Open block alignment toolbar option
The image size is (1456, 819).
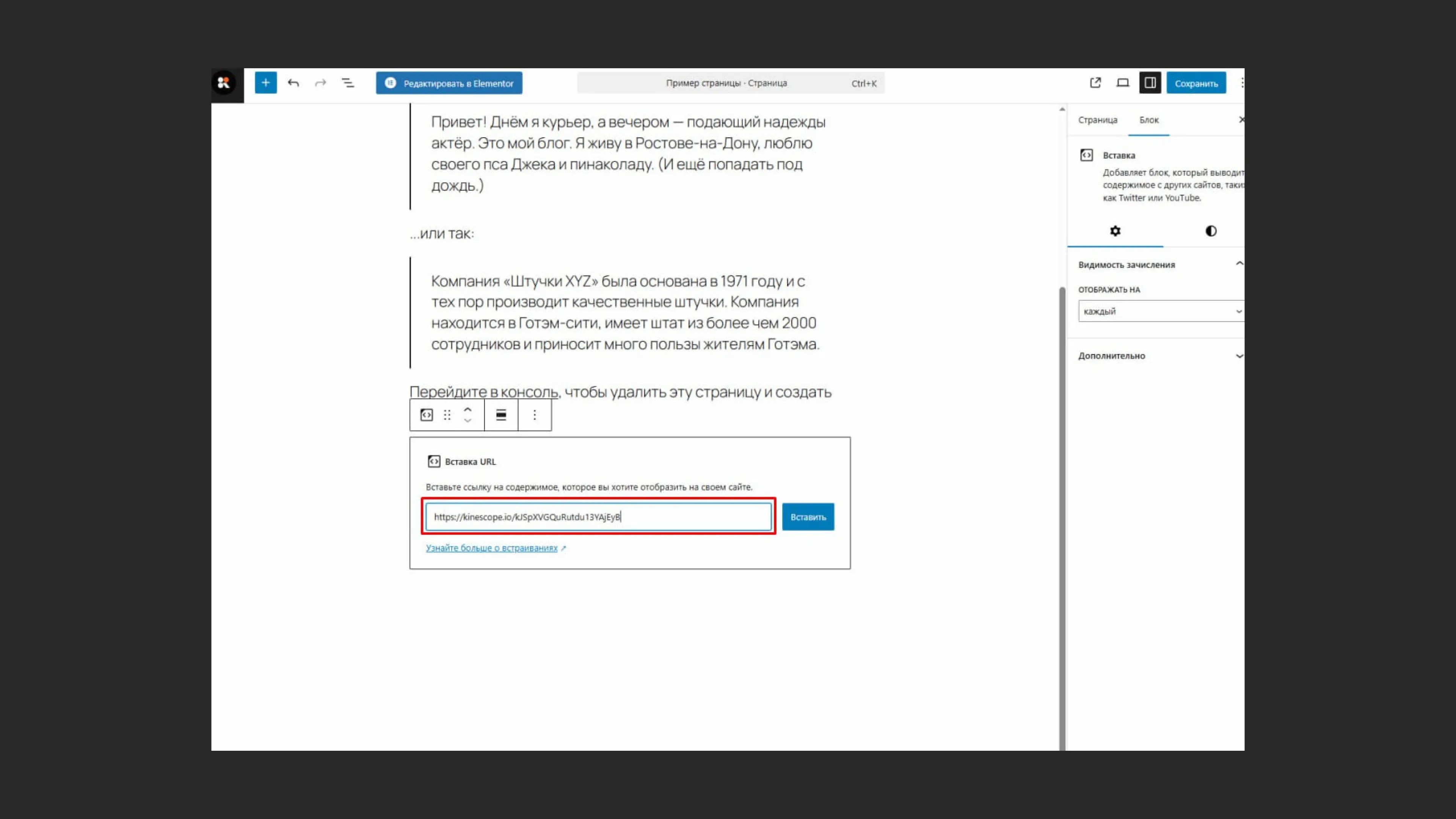[501, 416]
